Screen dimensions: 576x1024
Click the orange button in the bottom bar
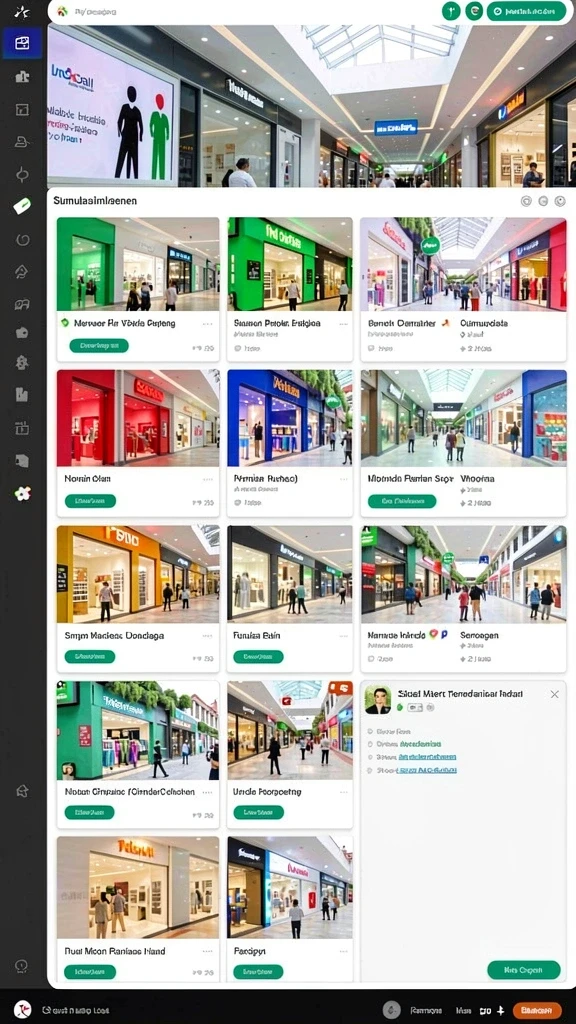point(537,1010)
